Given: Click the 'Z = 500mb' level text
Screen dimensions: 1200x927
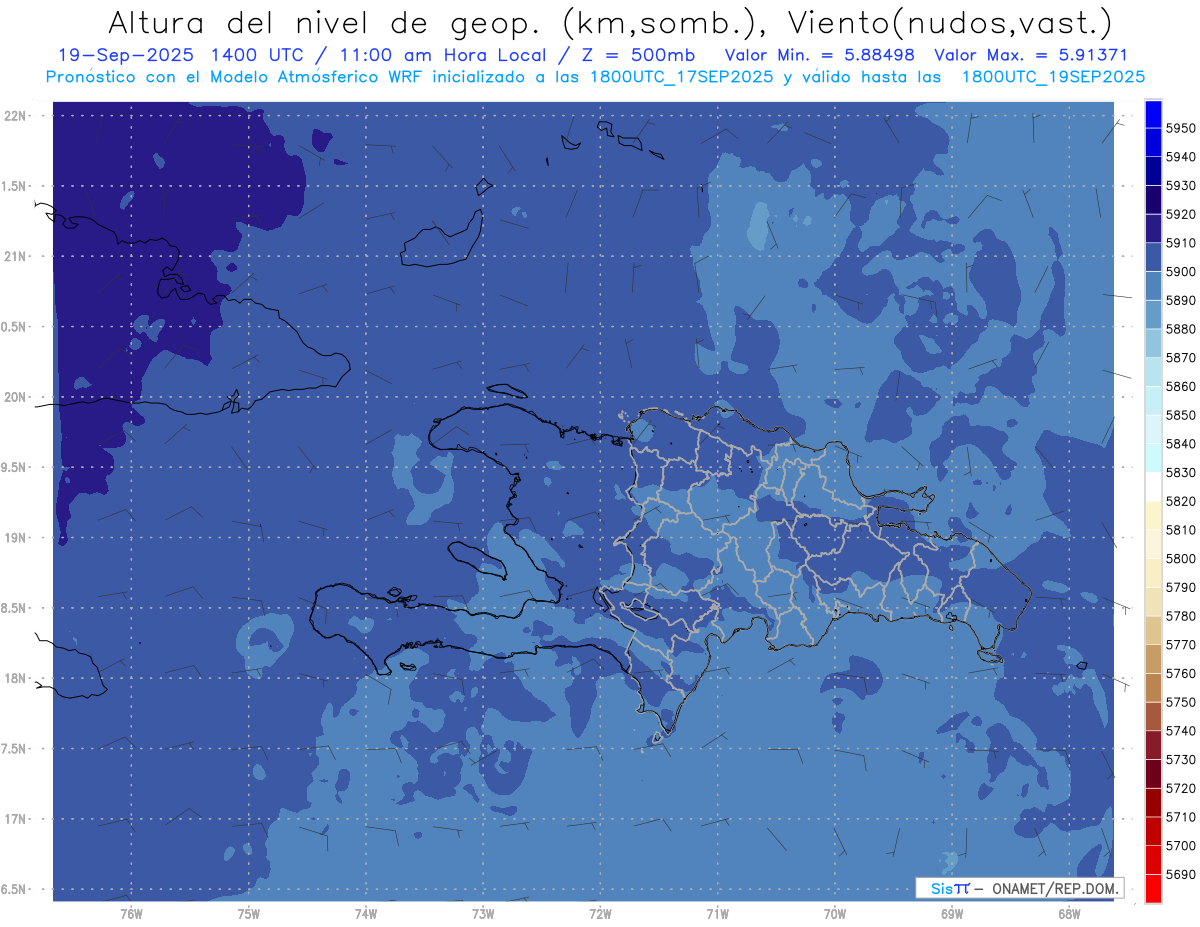Looking at the screenshot, I should pyautogui.click(x=630, y=55).
